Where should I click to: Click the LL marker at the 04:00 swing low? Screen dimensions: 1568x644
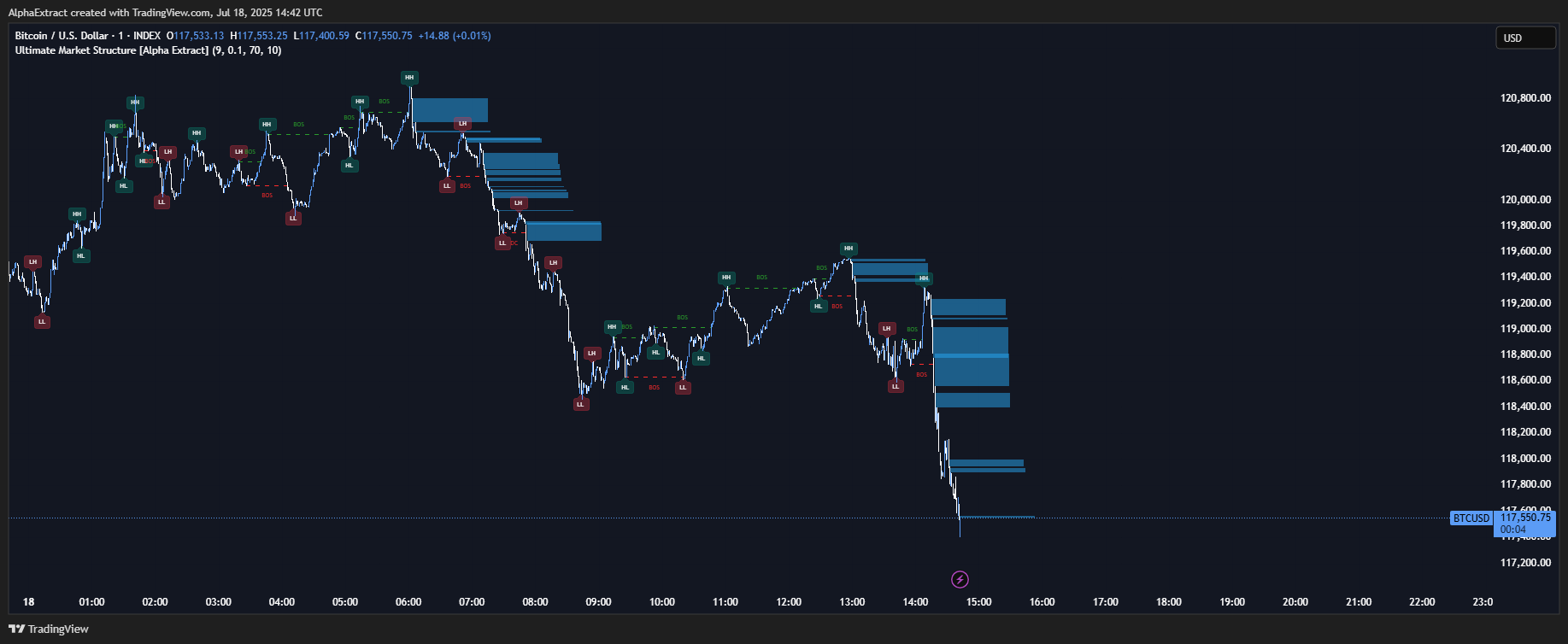[x=293, y=218]
